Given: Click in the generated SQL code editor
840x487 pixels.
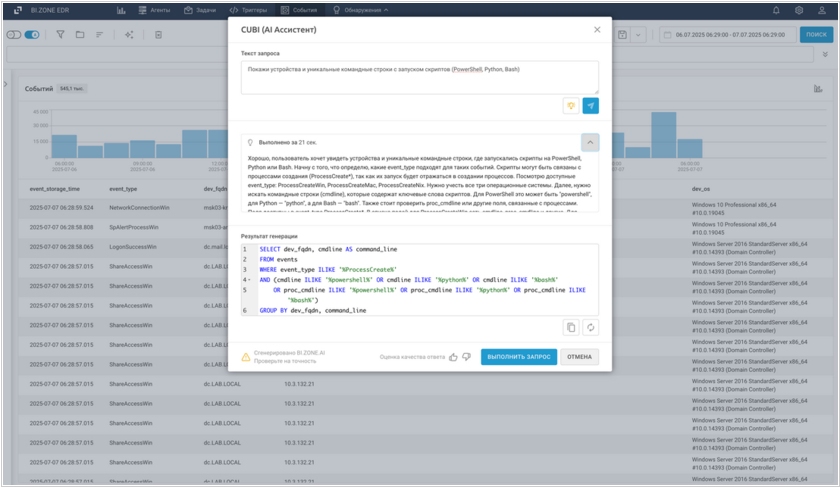Looking at the screenshot, I should coord(419,280).
